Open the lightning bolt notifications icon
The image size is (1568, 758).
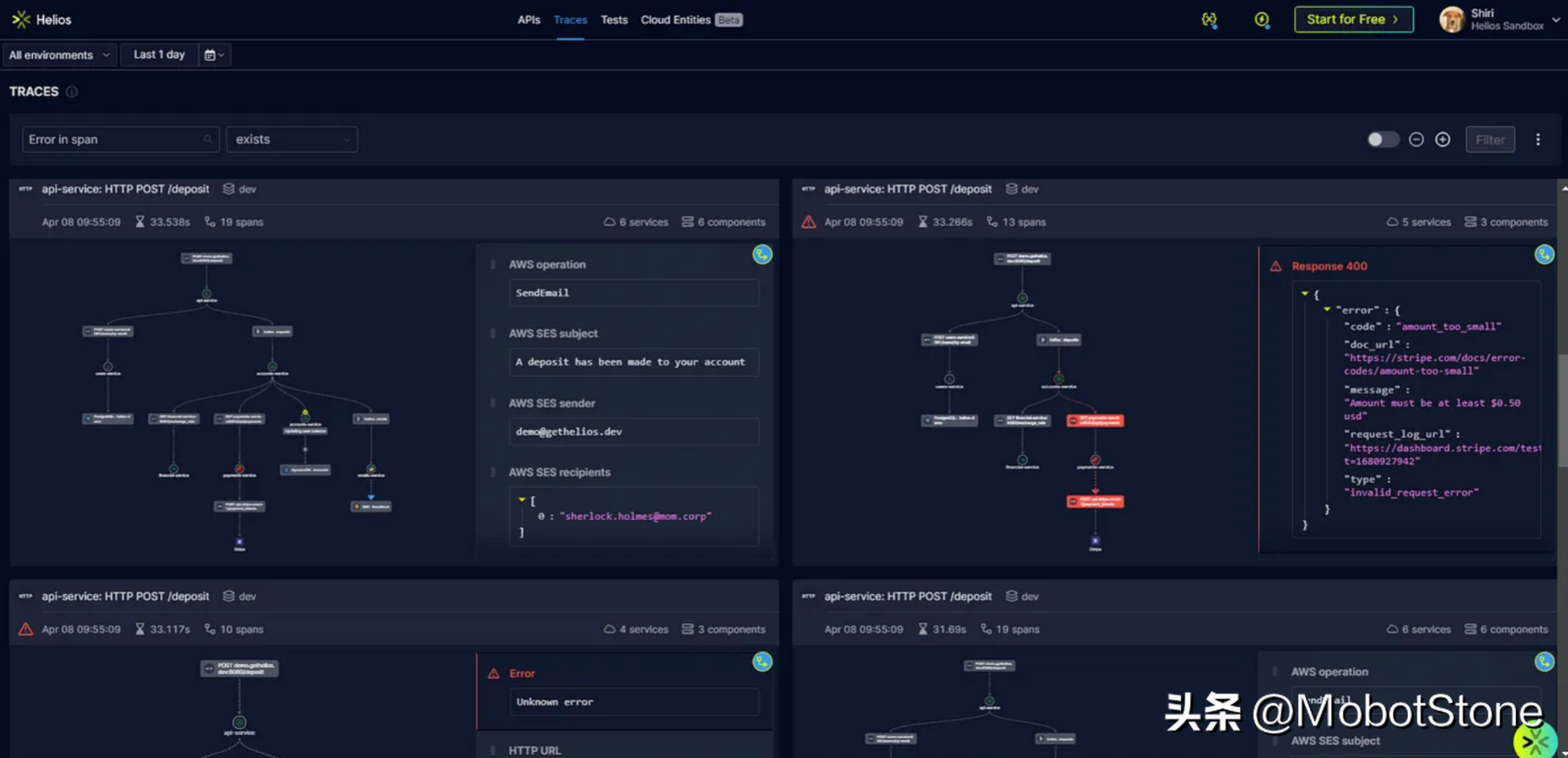(x=1261, y=20)
